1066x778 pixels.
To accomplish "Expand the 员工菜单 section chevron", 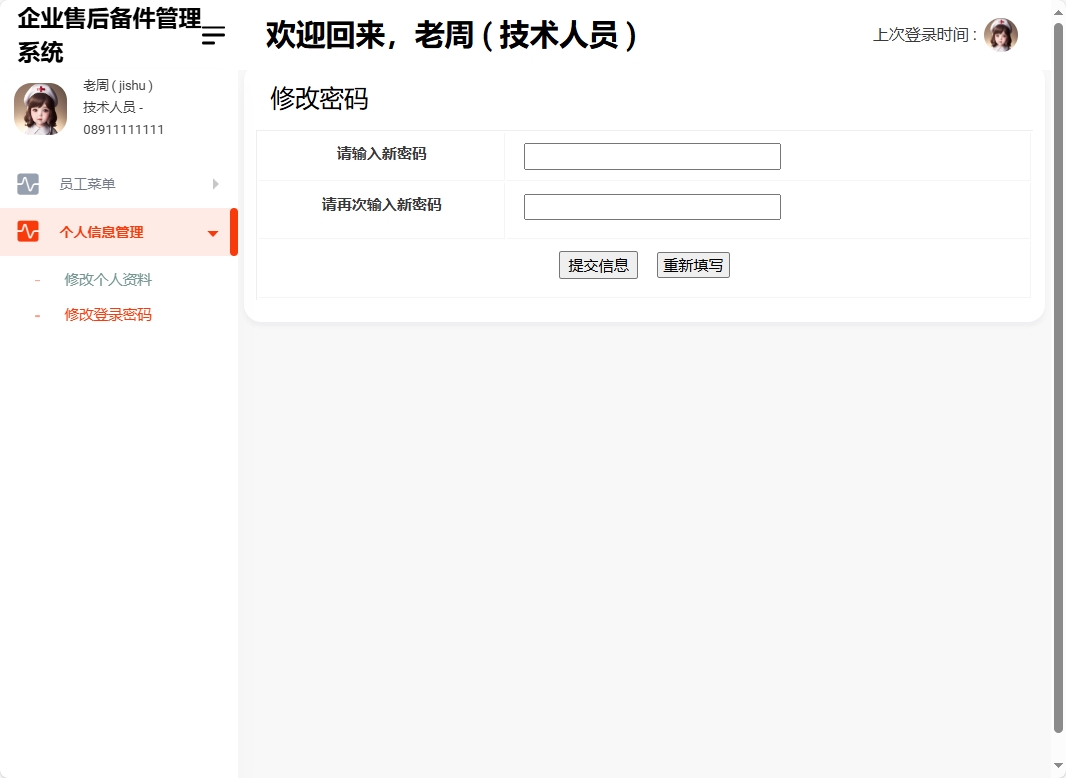I will coord(215,184).
